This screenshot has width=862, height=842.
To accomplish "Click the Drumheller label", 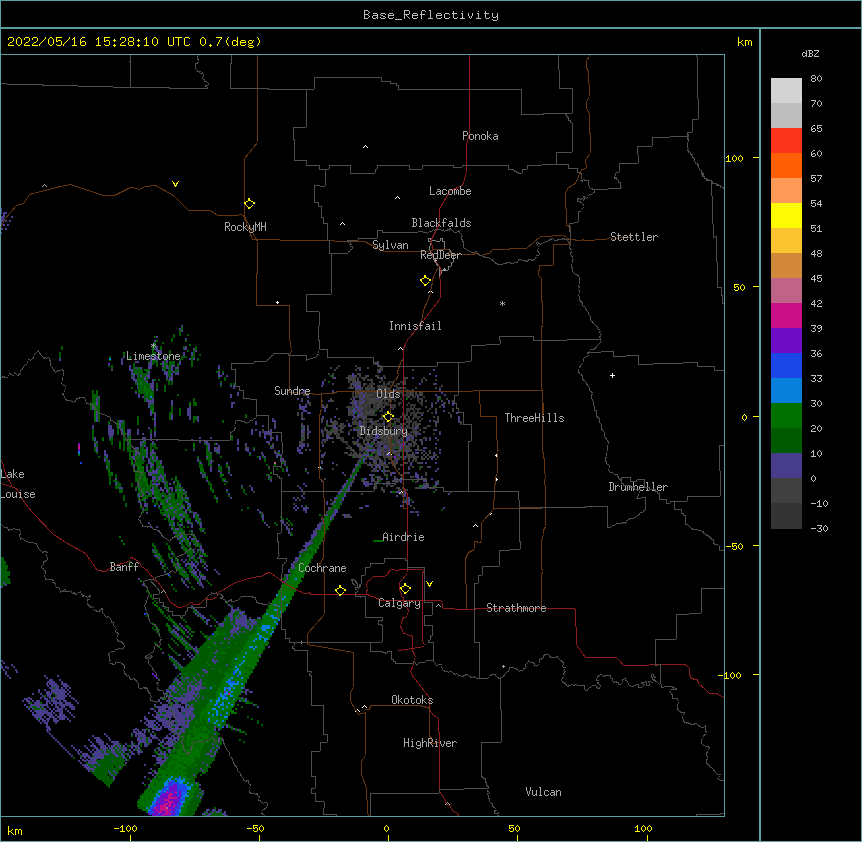I will (x=638, y=487).
